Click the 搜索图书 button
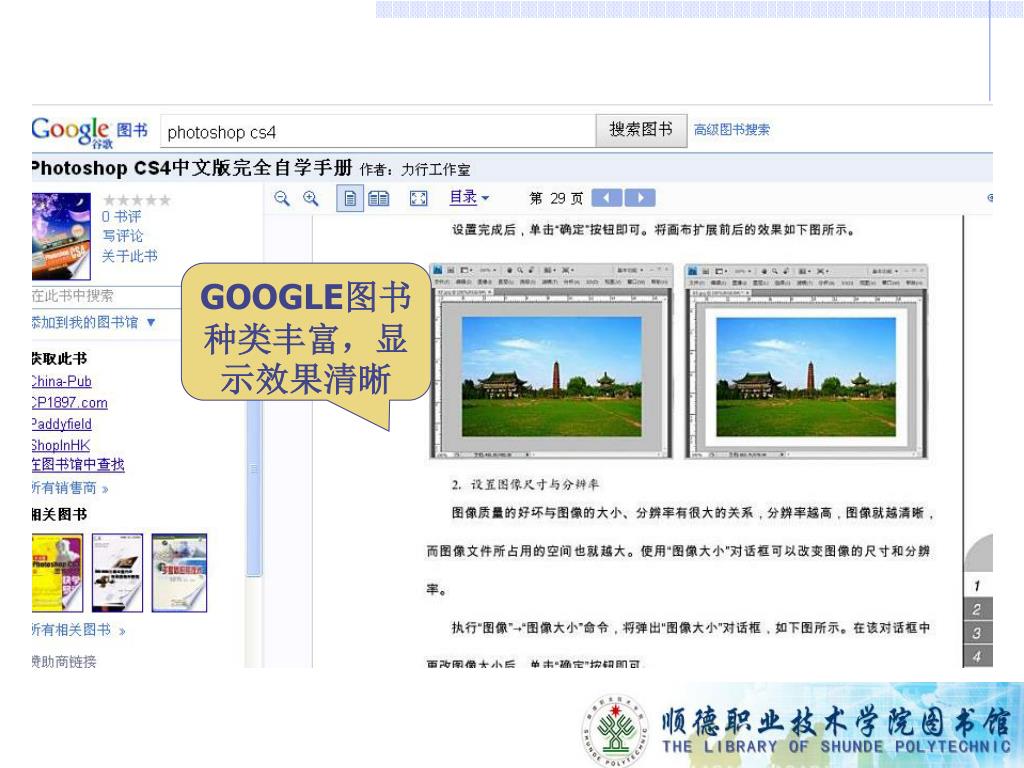Screen dimensions: 1024x768 click(x=641, y=130)
